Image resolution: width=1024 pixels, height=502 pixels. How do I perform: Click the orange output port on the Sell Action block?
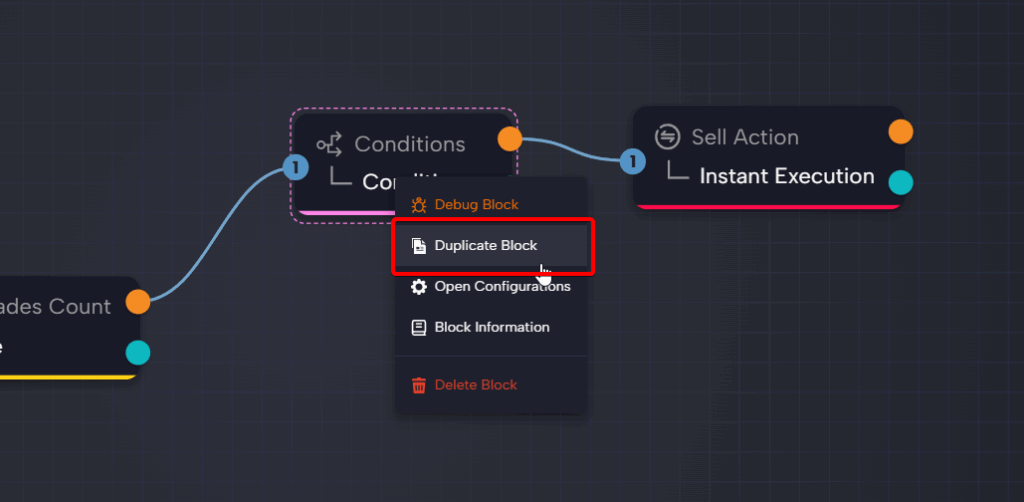coord(901,131)
